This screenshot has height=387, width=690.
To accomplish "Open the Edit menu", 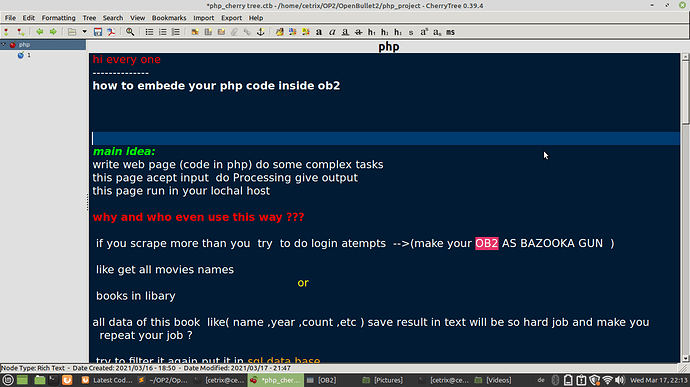I will pyautogui.click(x=29, y=18).
